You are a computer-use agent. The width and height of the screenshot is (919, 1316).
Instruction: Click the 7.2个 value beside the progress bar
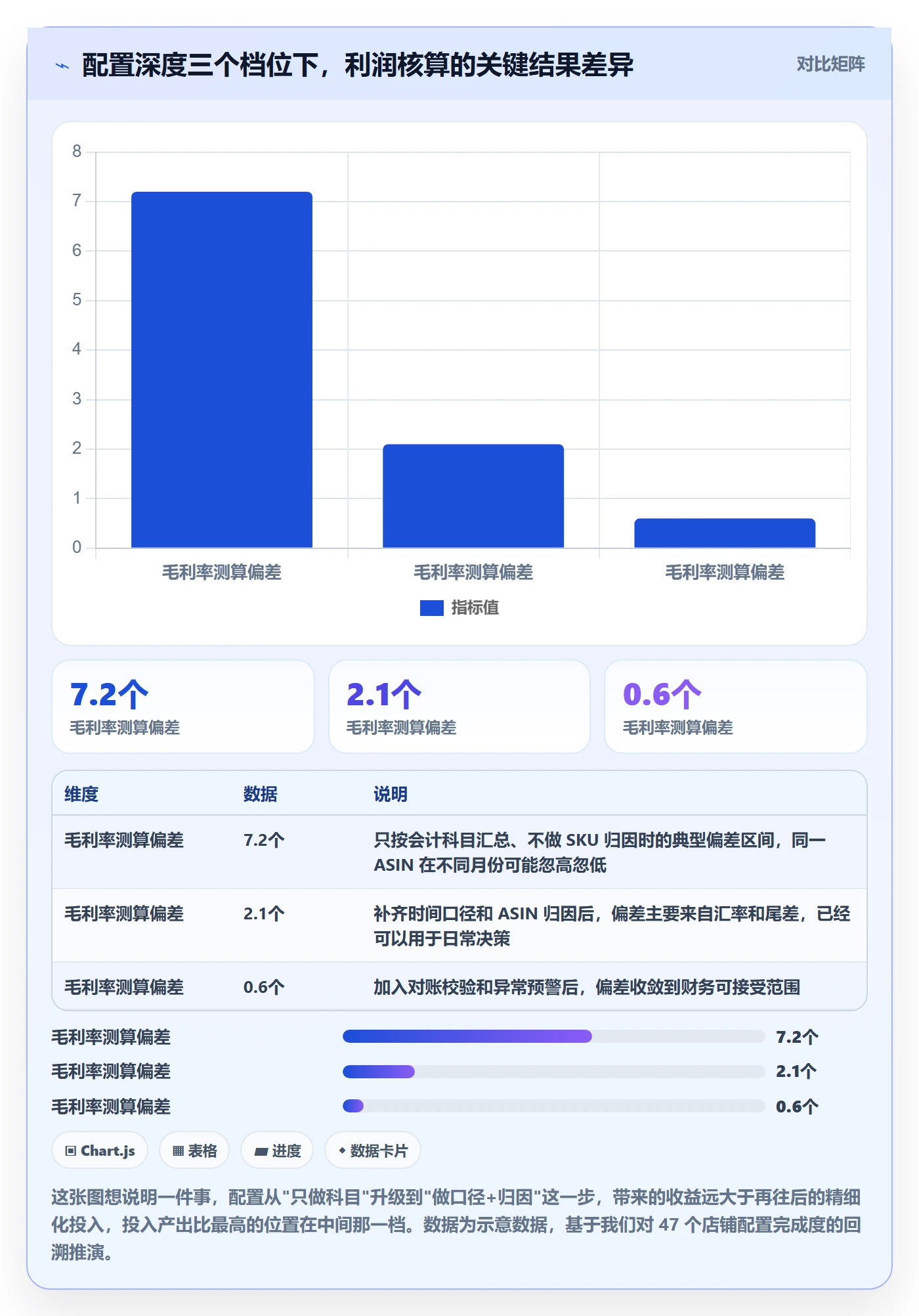797,1038
